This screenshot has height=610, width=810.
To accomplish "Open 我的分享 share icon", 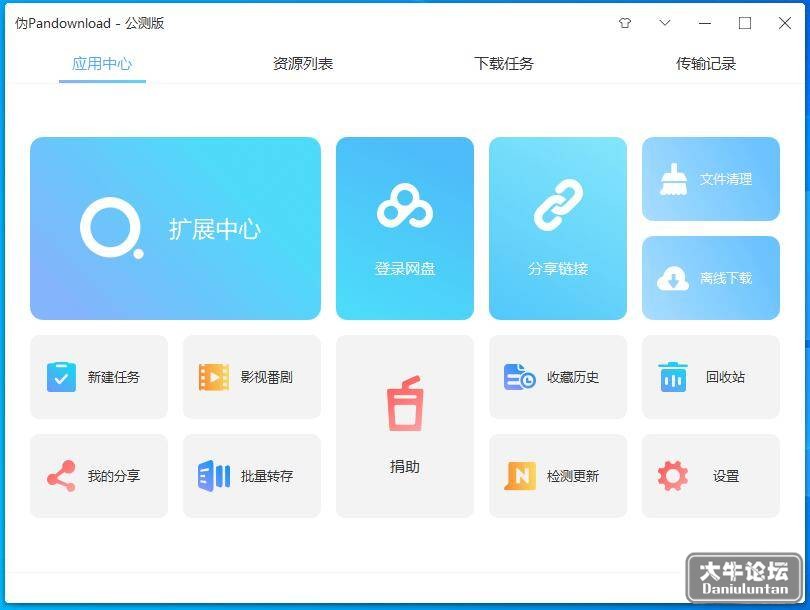I will click(61, 476).
